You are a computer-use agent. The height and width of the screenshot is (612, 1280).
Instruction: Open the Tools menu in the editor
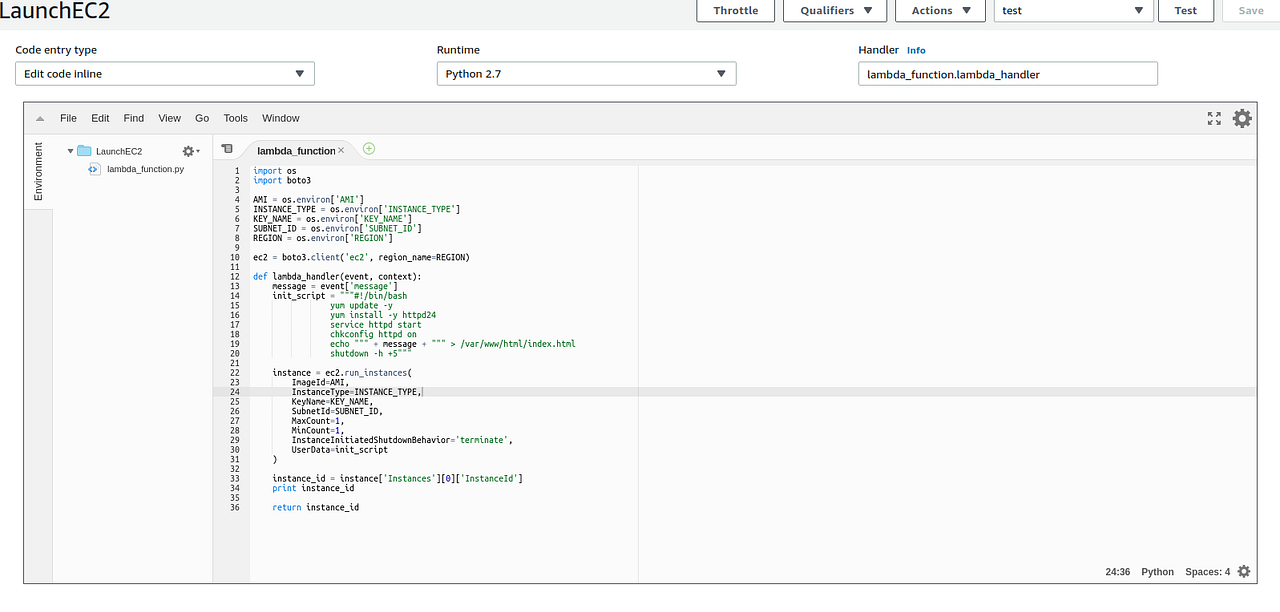click(235, 118)
